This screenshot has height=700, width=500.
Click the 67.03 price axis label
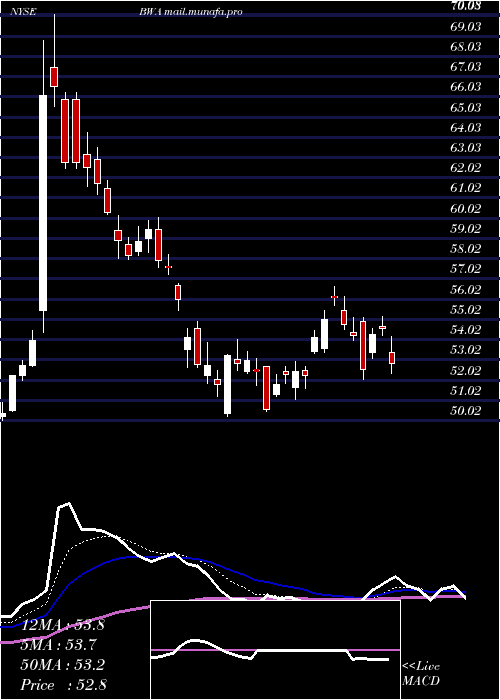466,67
